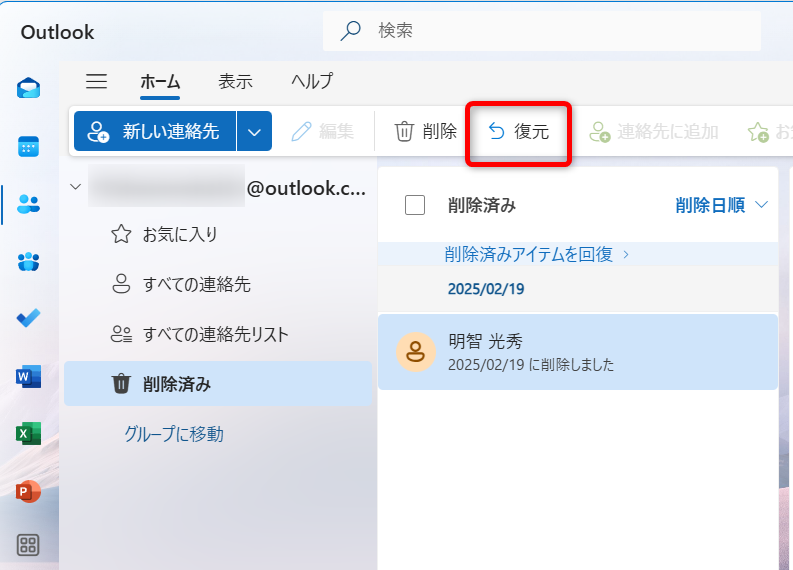This screenshot has height=570, width=793.
Task: Toggle the hamburger navigation pane button
Action: point(96,81)
